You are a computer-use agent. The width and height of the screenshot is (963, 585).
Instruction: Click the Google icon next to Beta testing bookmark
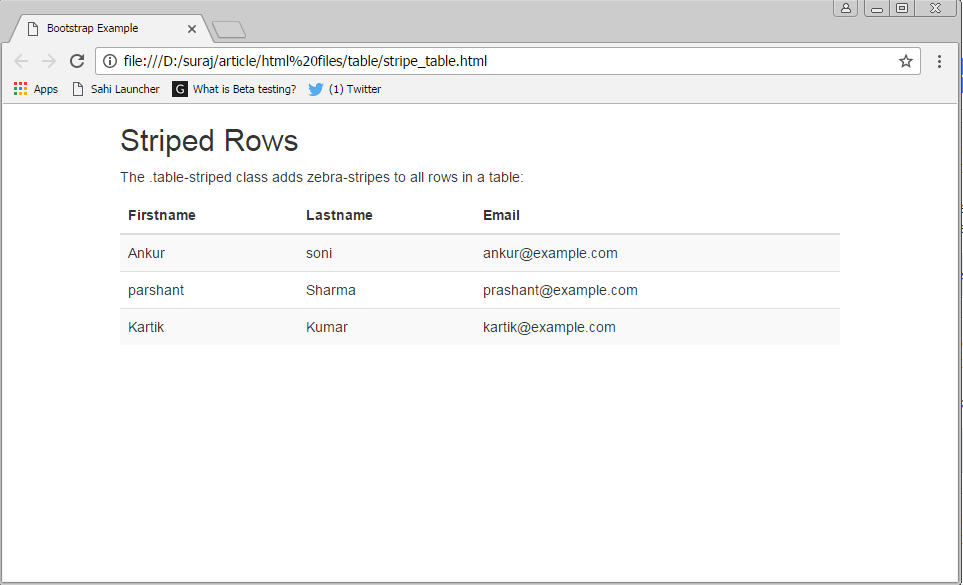point(179,89)
